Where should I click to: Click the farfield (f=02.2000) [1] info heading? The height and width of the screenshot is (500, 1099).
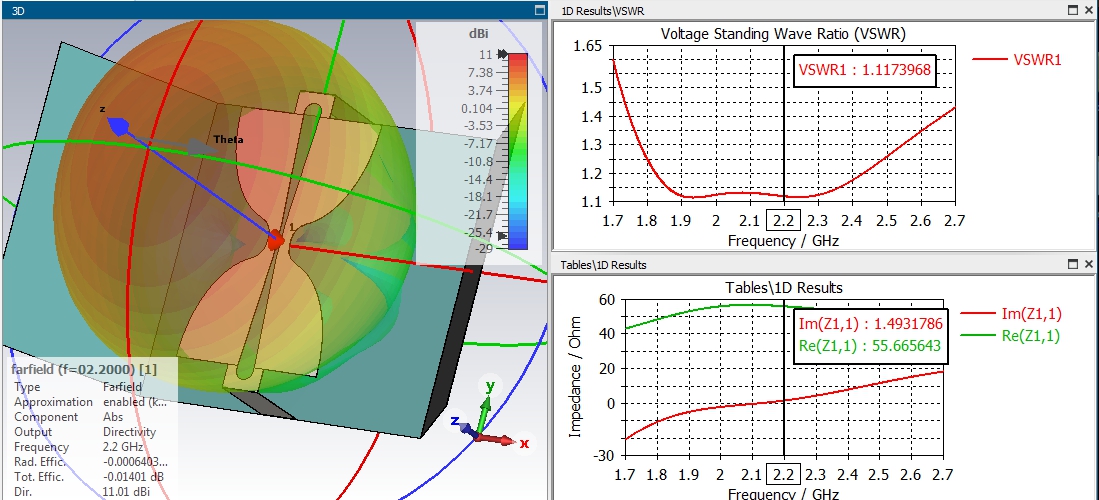(84, 370)
